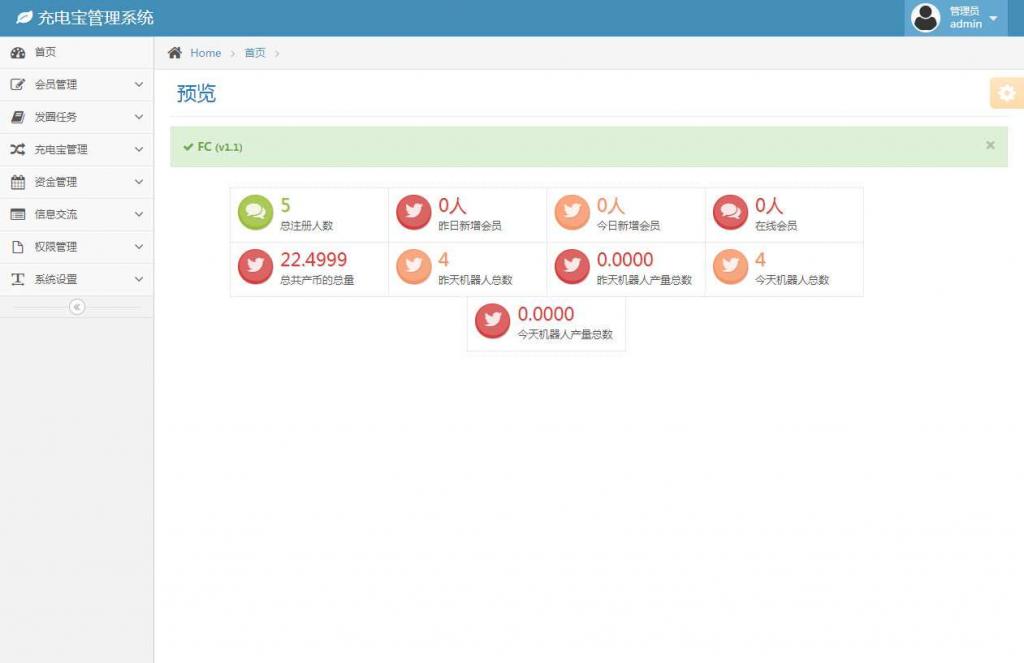Click the orange Twitter icon beside 今日新增会员
The image size is (1024, 663).
pos(572,212)
